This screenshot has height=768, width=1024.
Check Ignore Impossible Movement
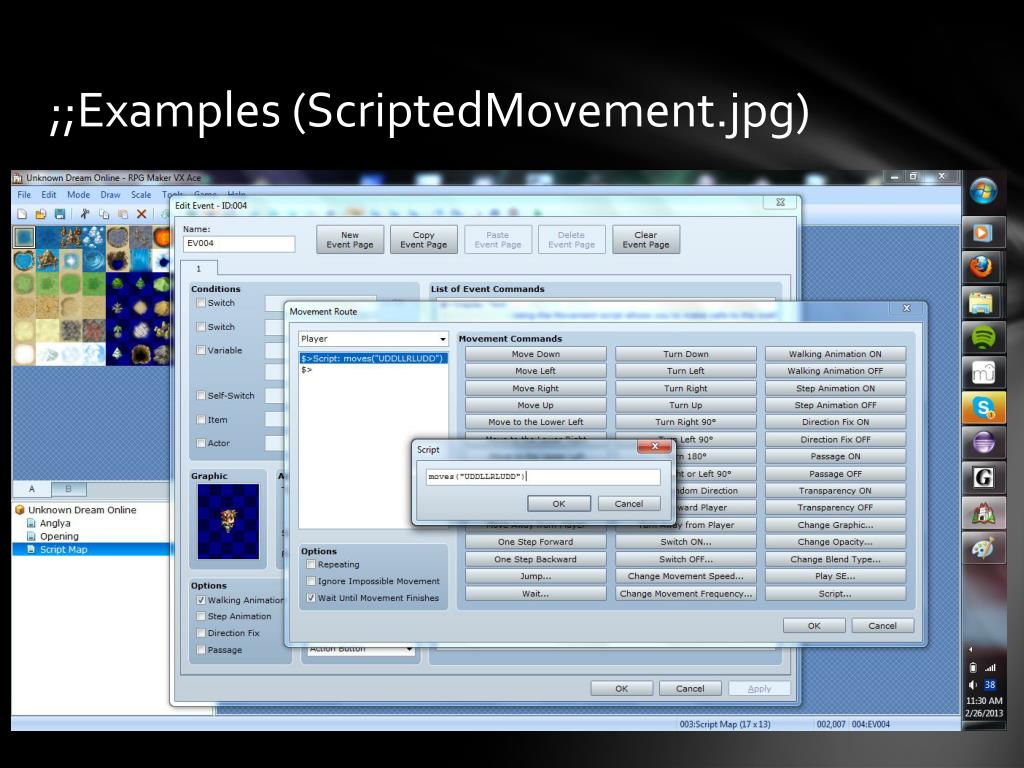pos(312,581)
